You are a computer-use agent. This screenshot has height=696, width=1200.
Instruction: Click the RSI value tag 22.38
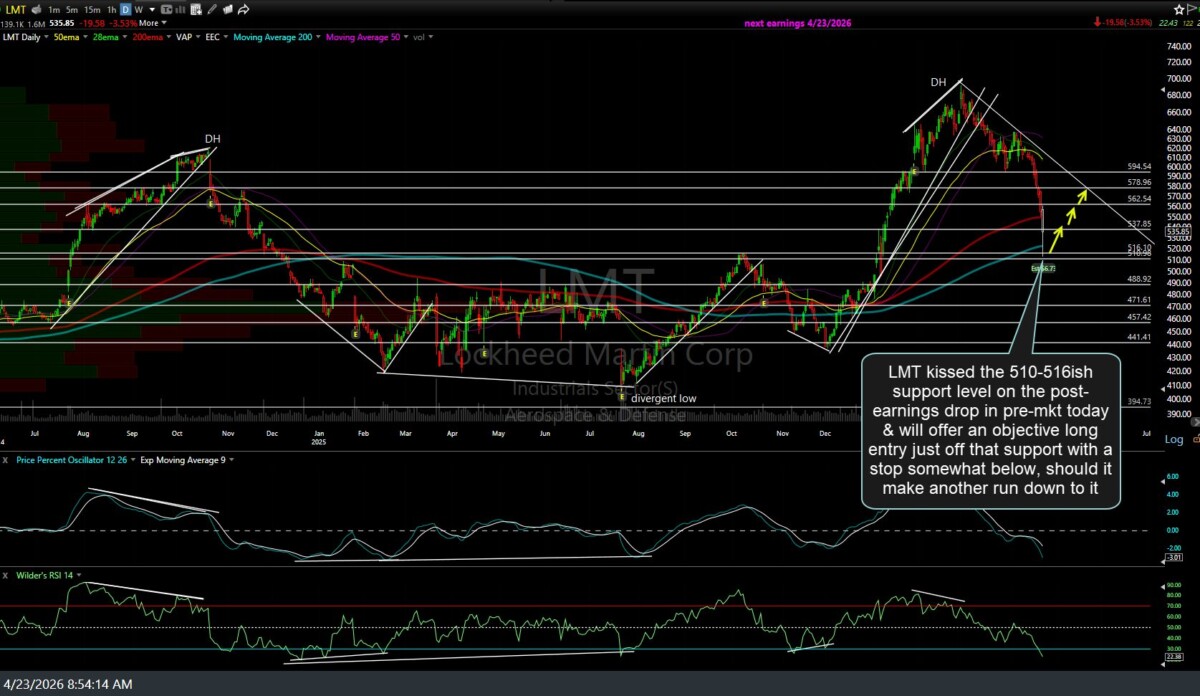pos(1174,656)
